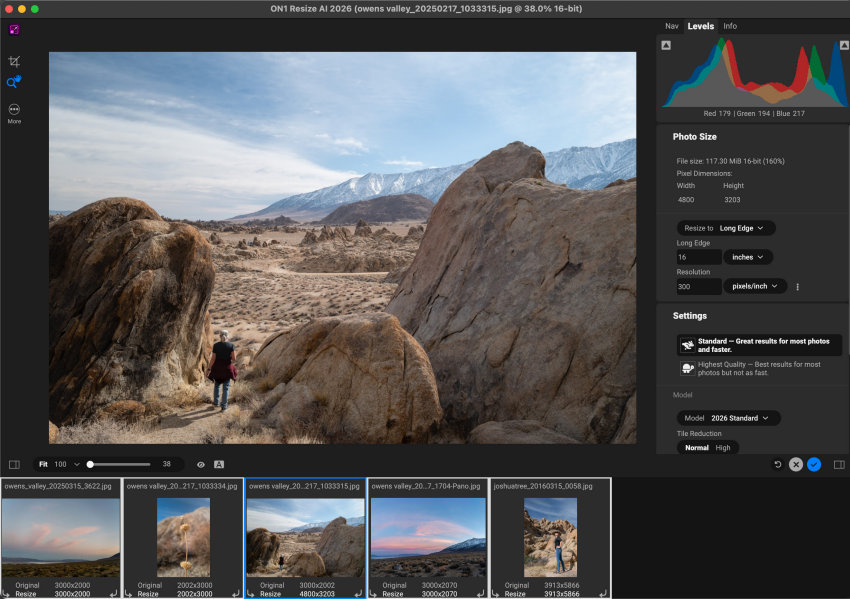Apply with the blue checkmark button
The height and width of the screenshot is (599, 850).
pos(814,465)
